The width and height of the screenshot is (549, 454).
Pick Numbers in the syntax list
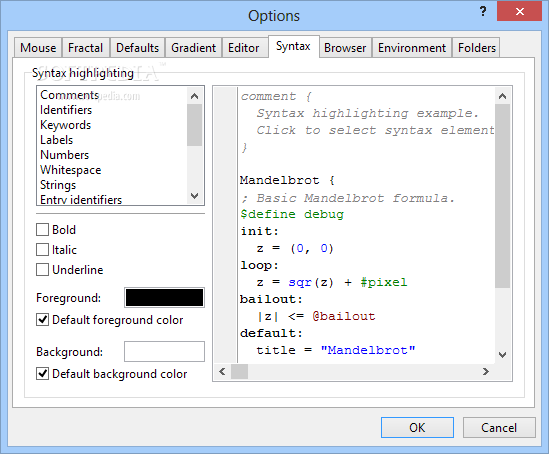point(112,155)
